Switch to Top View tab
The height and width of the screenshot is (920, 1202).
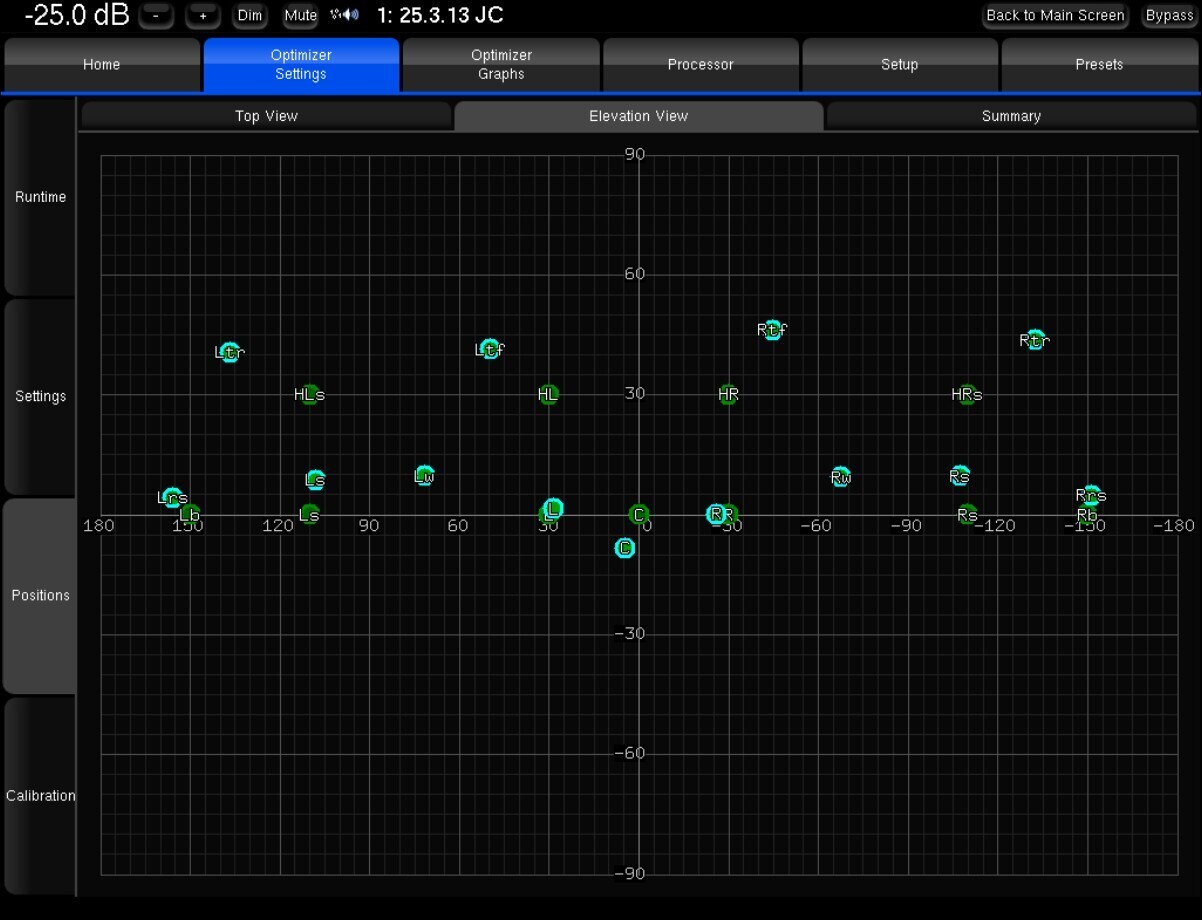tap(266, 116)
